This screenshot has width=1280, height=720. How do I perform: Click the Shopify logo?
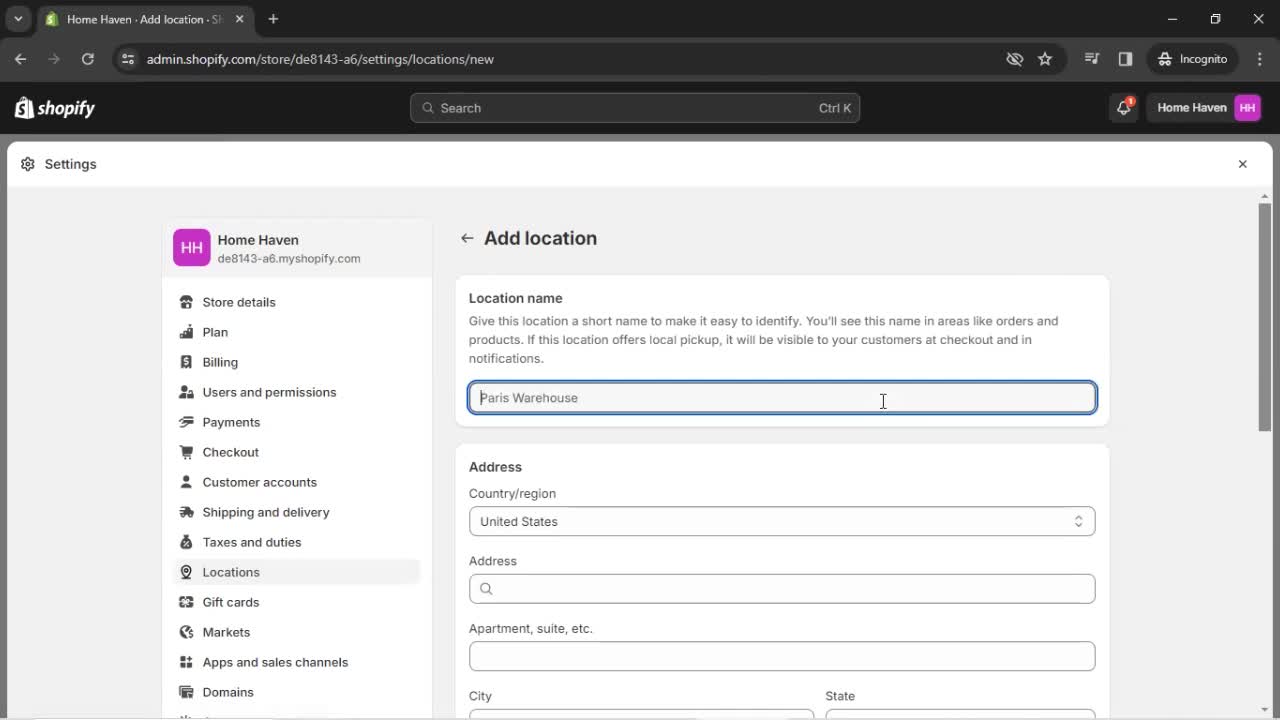pos(55,108)
